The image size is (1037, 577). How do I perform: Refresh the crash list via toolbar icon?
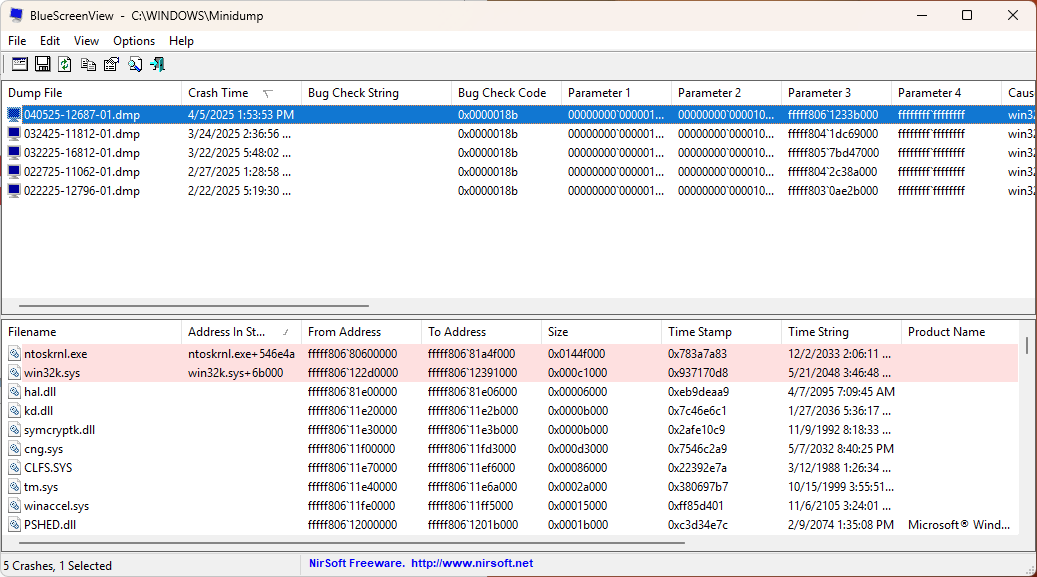(x=65, y=64)
